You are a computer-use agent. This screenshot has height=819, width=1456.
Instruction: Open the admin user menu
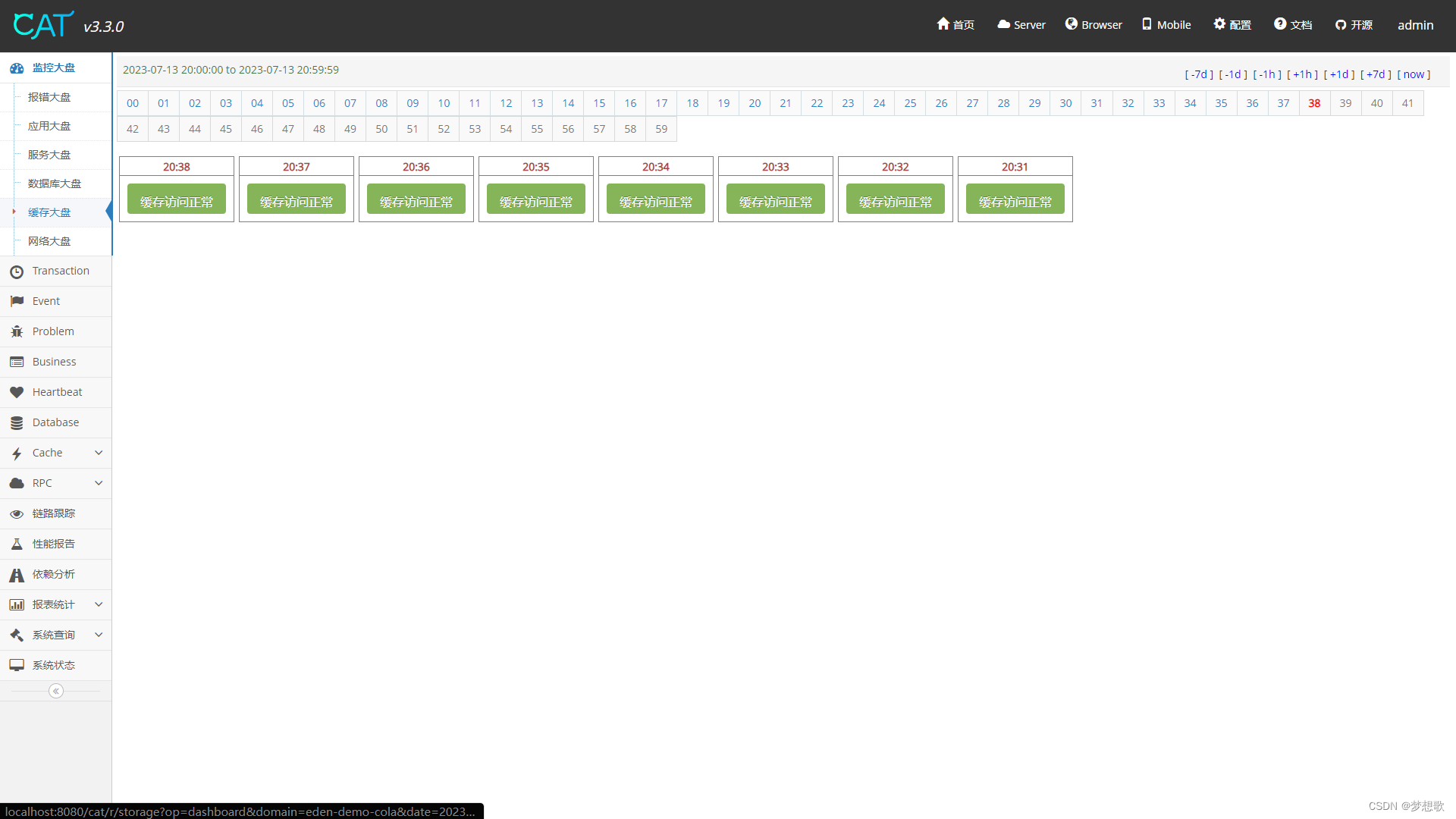coord(1415,25)
